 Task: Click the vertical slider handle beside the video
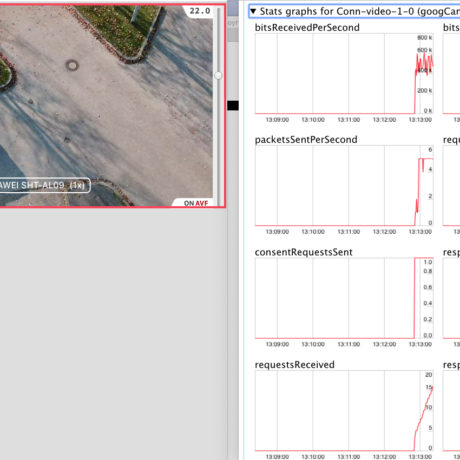tap(218, 76)
